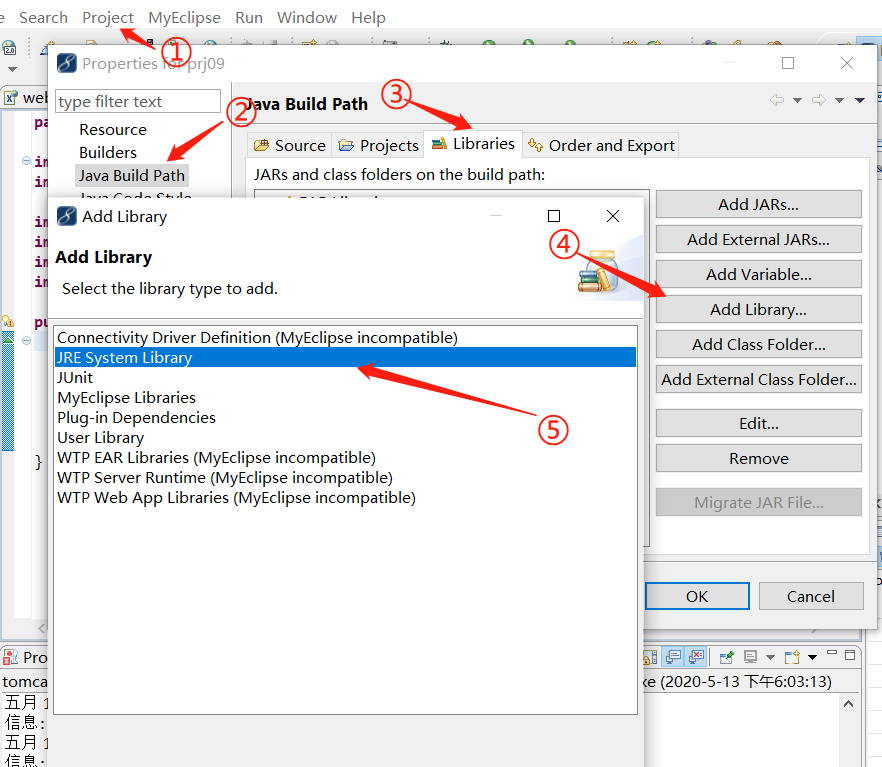The height and width of the screenshot is (767, 882).
Task: Toggle show console on standard output change
Action: [673, 656]
